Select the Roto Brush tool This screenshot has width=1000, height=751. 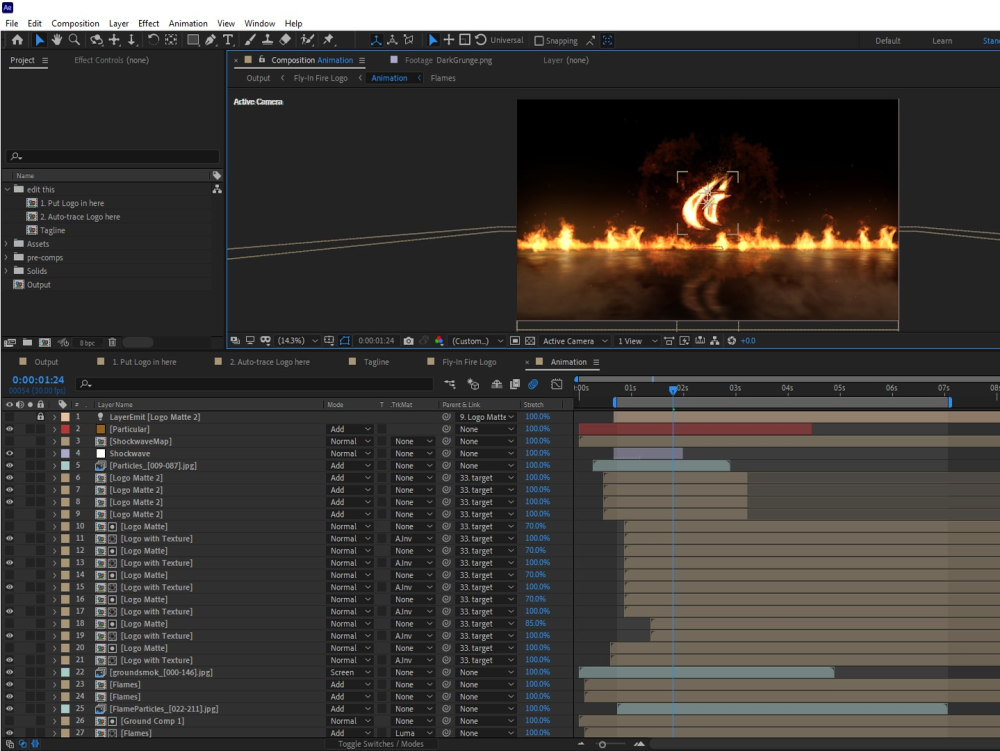pyautogui.click(x=307, y=40)
